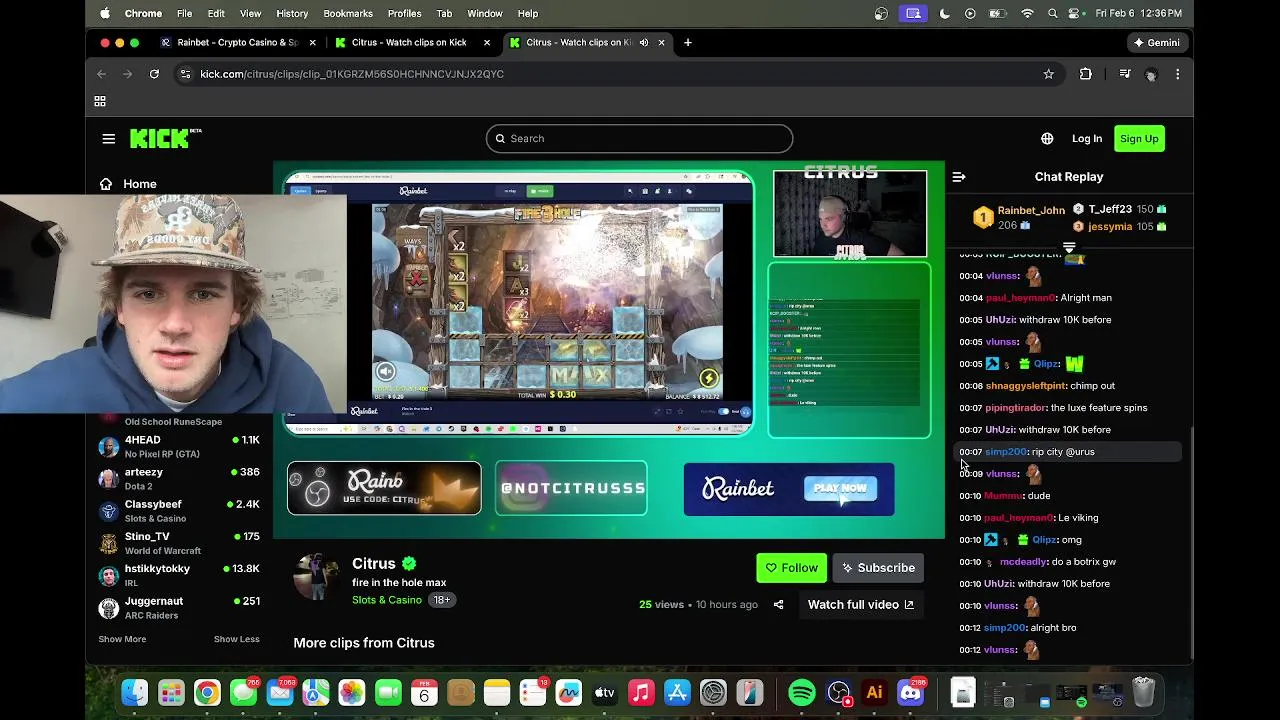The width and height of the screenshot is (1280, 720).
Task: Open the Chrome extensions puzzle icon
Action: click(1086, 74)
